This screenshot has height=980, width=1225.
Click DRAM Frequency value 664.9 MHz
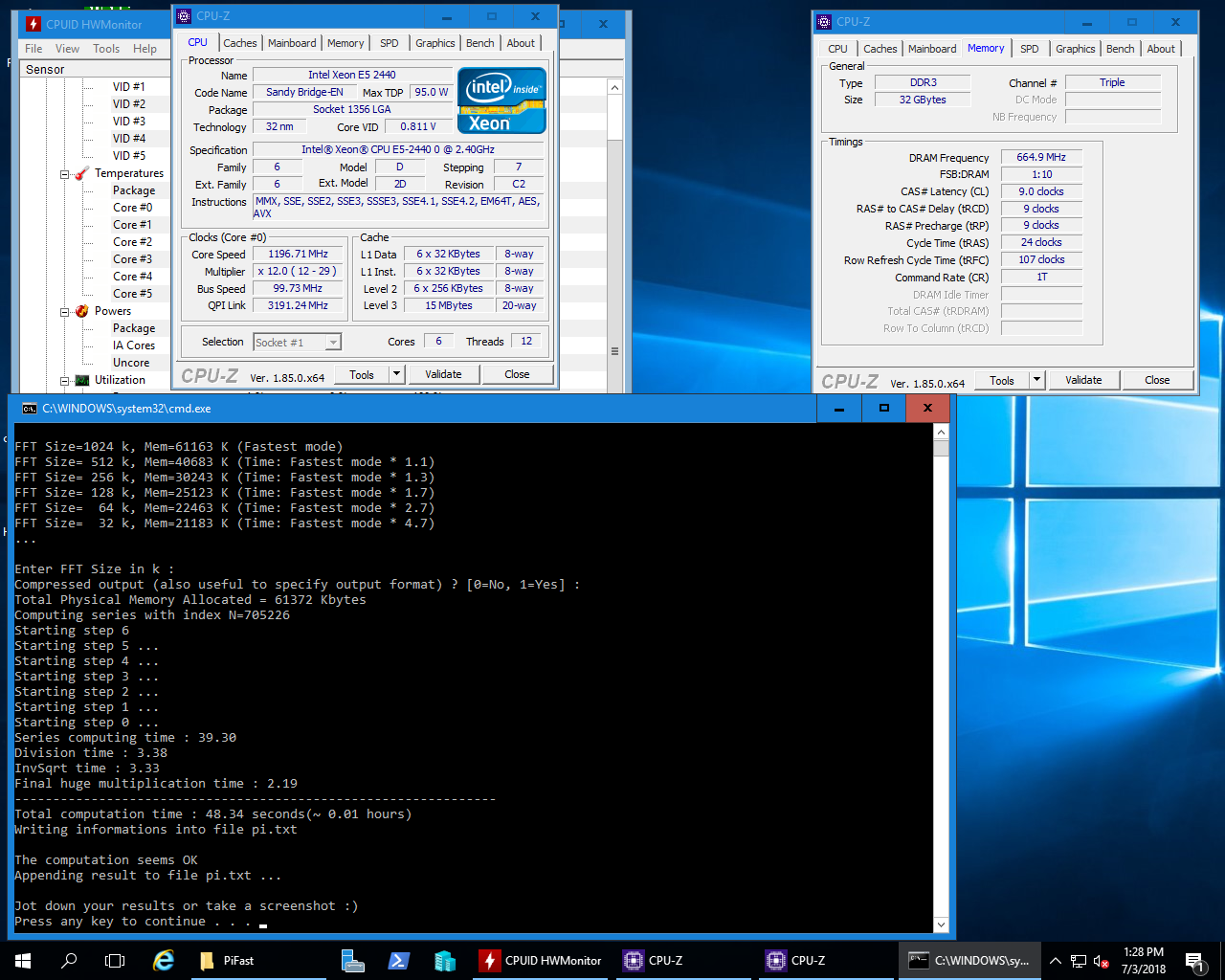pyautogui.click(x=1041, y=157)
